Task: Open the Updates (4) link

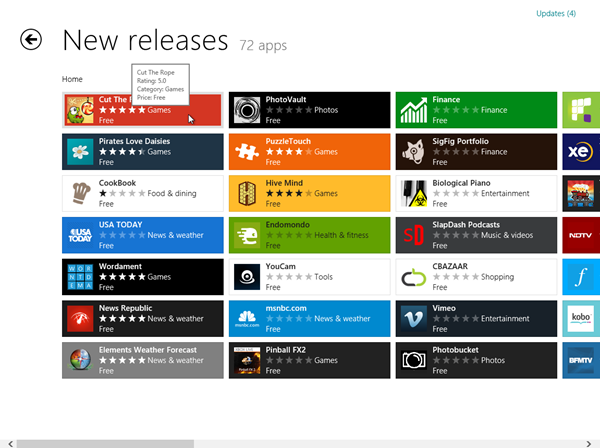Action: tap(556, 13)
